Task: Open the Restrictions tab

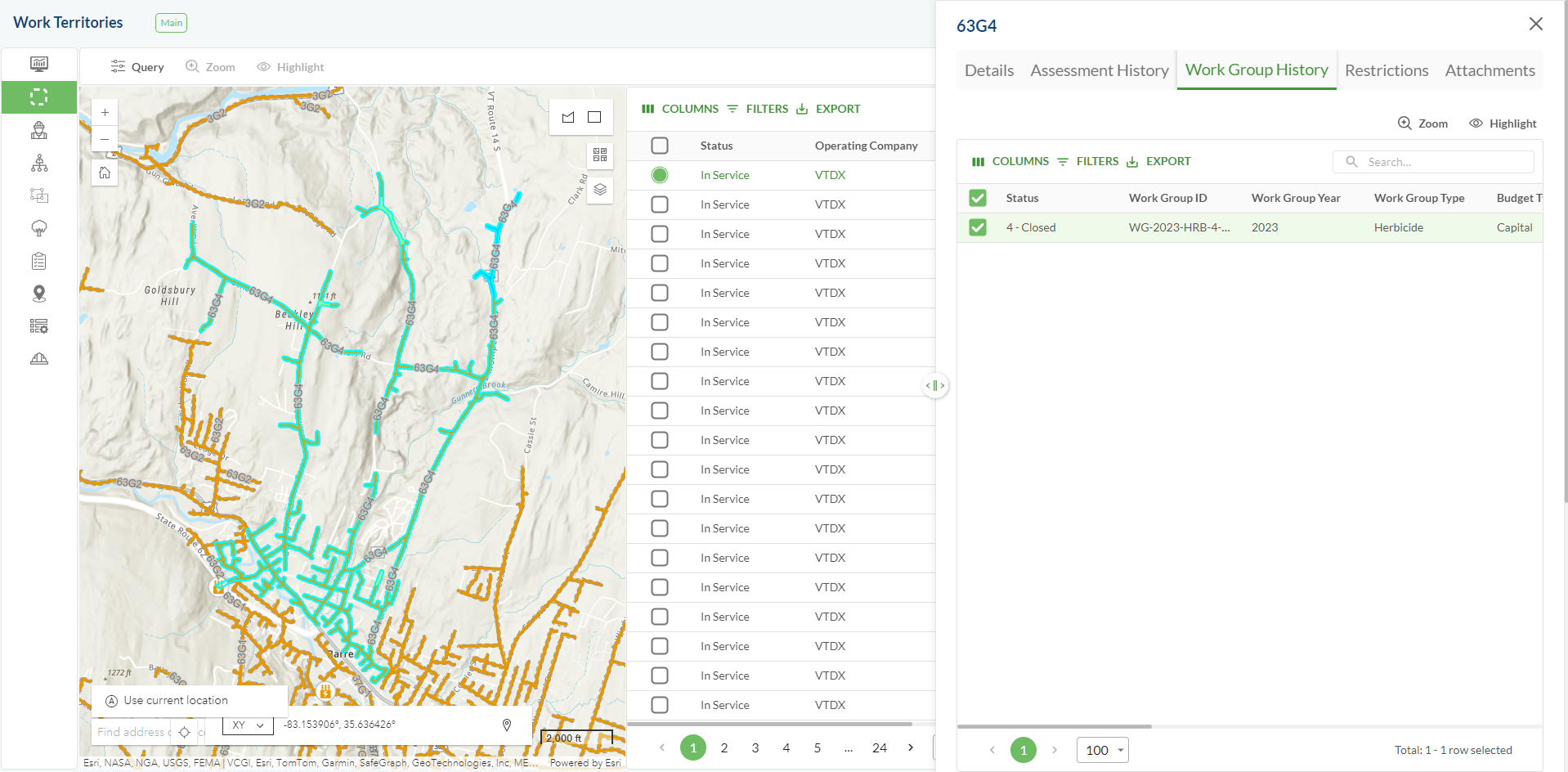Action: 1386,70
